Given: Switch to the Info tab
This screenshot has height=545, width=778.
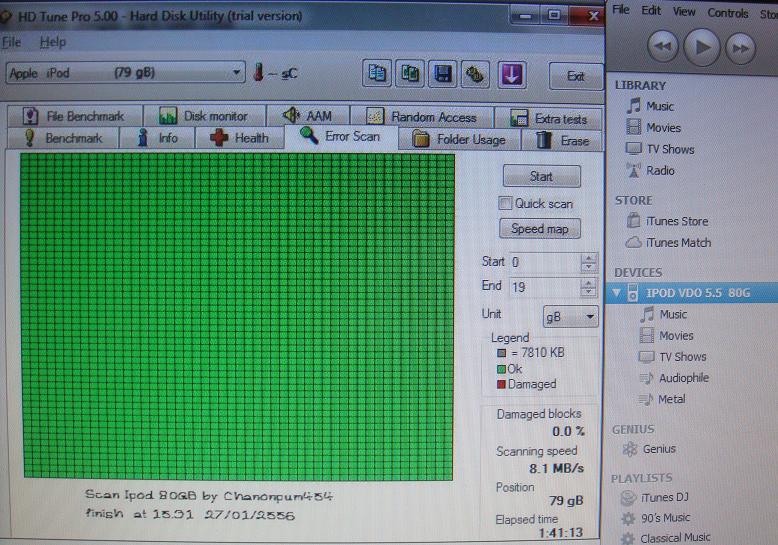Looking at the screenshot, I should pyautogui.click(x=157, y=138).
